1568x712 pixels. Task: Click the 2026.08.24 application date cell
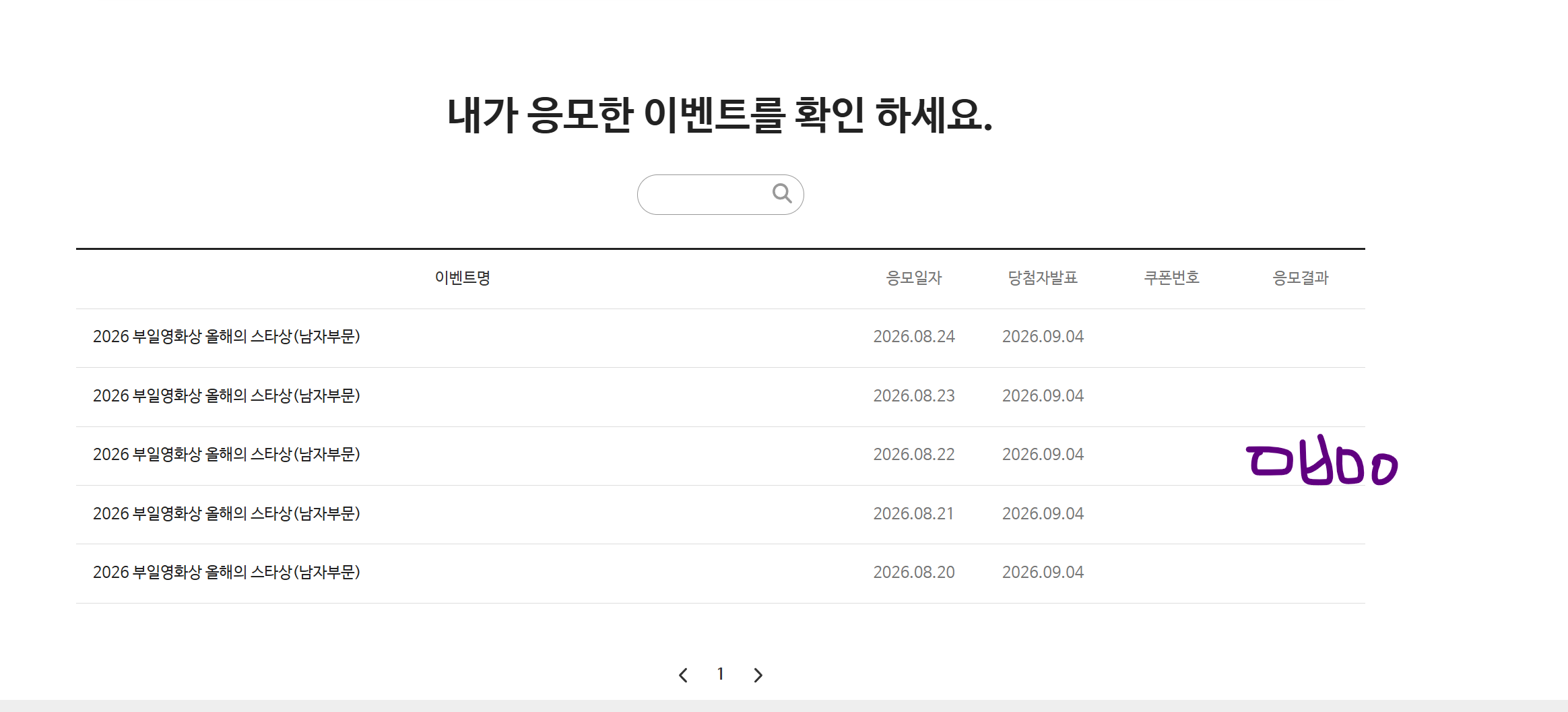[914, 336]
